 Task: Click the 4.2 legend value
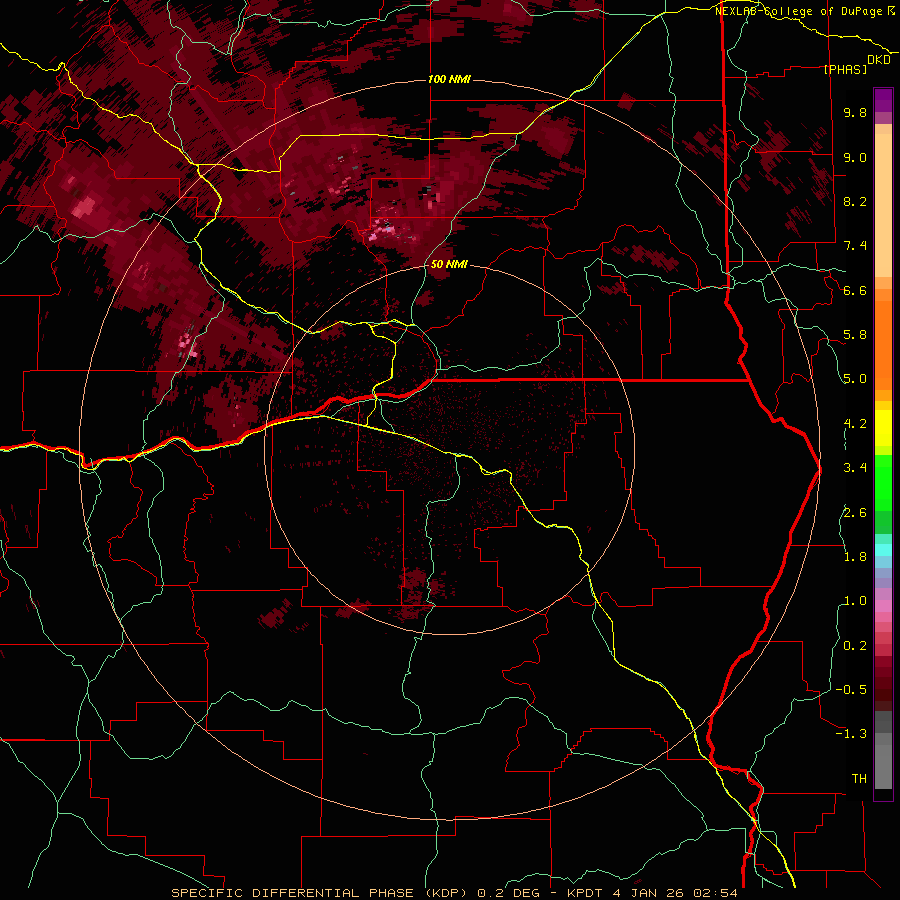855,424
